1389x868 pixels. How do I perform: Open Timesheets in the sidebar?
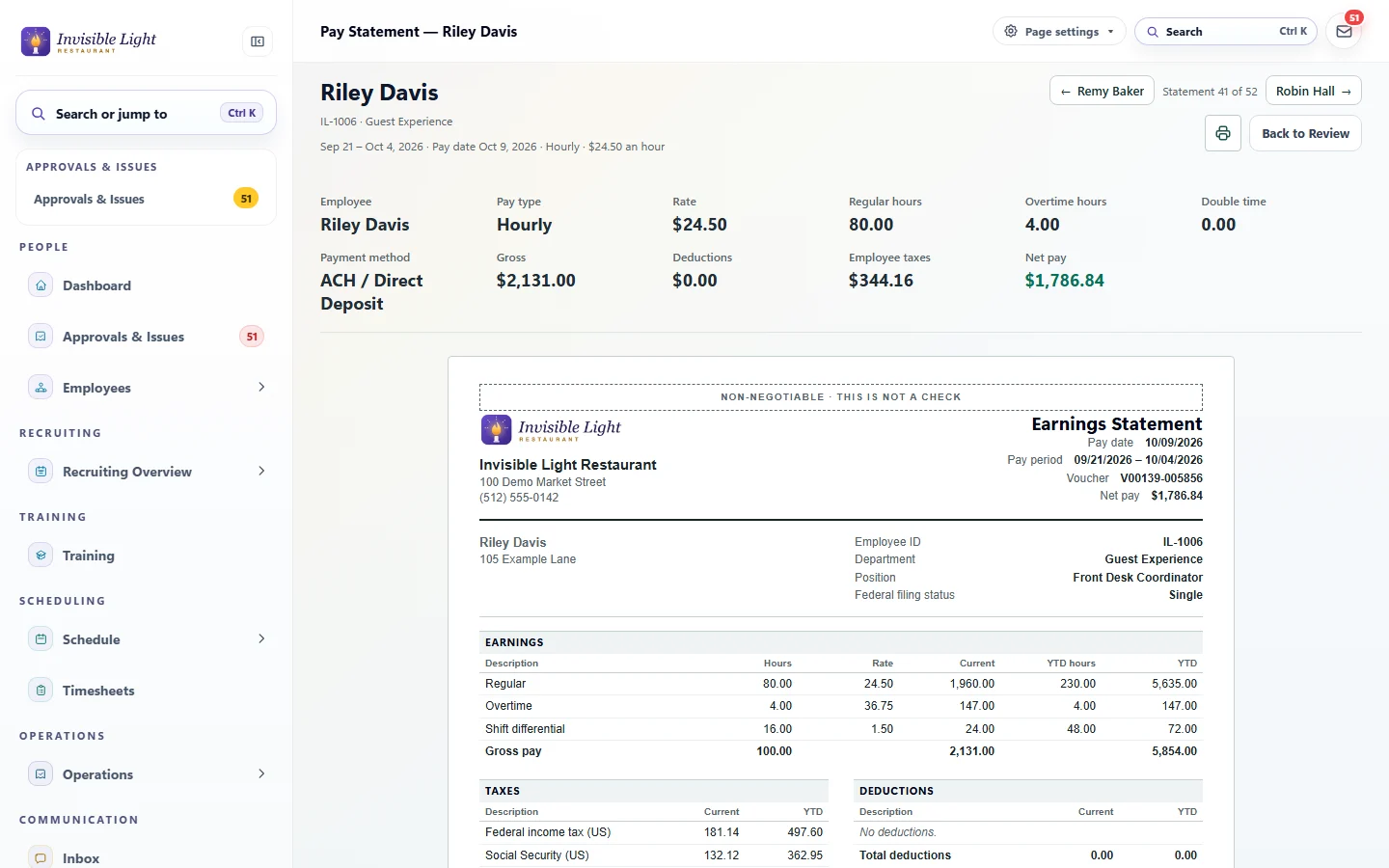pos(147,691)
